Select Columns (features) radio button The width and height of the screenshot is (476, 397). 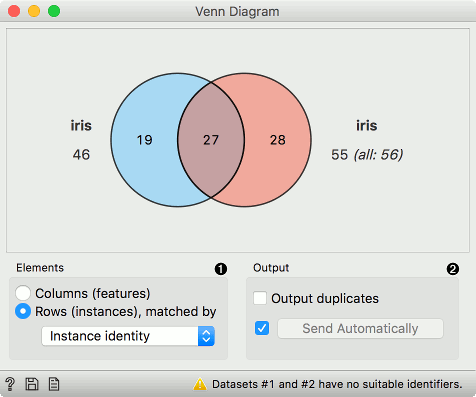tap(23, 293)
